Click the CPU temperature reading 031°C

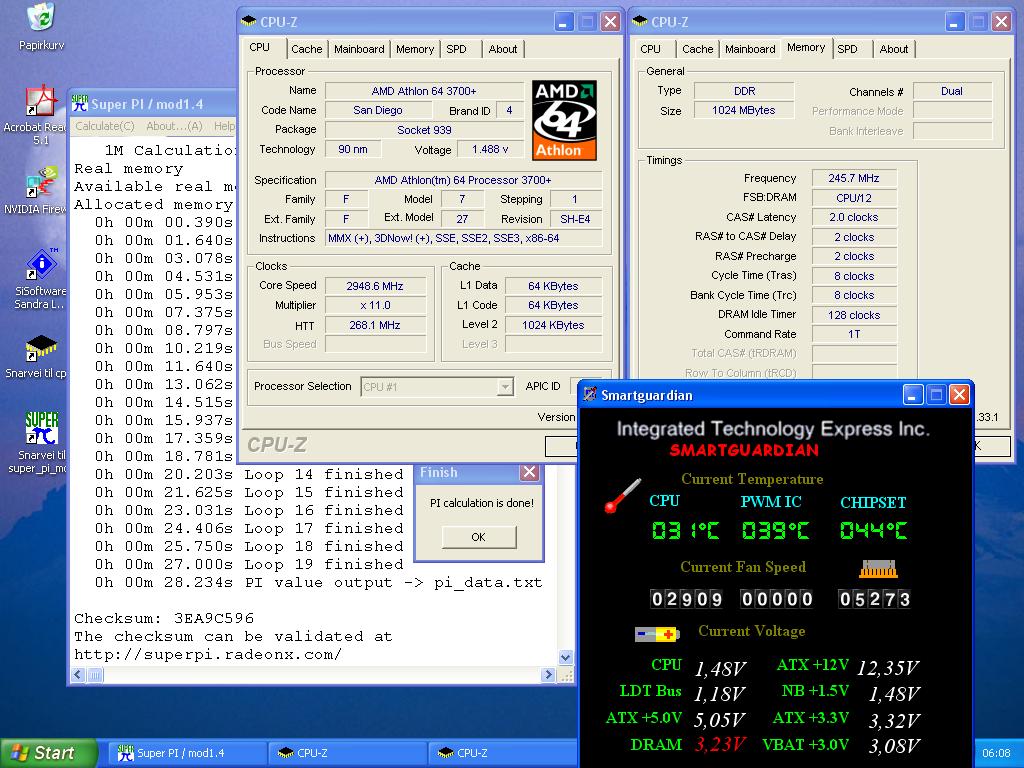pos(685,530)
